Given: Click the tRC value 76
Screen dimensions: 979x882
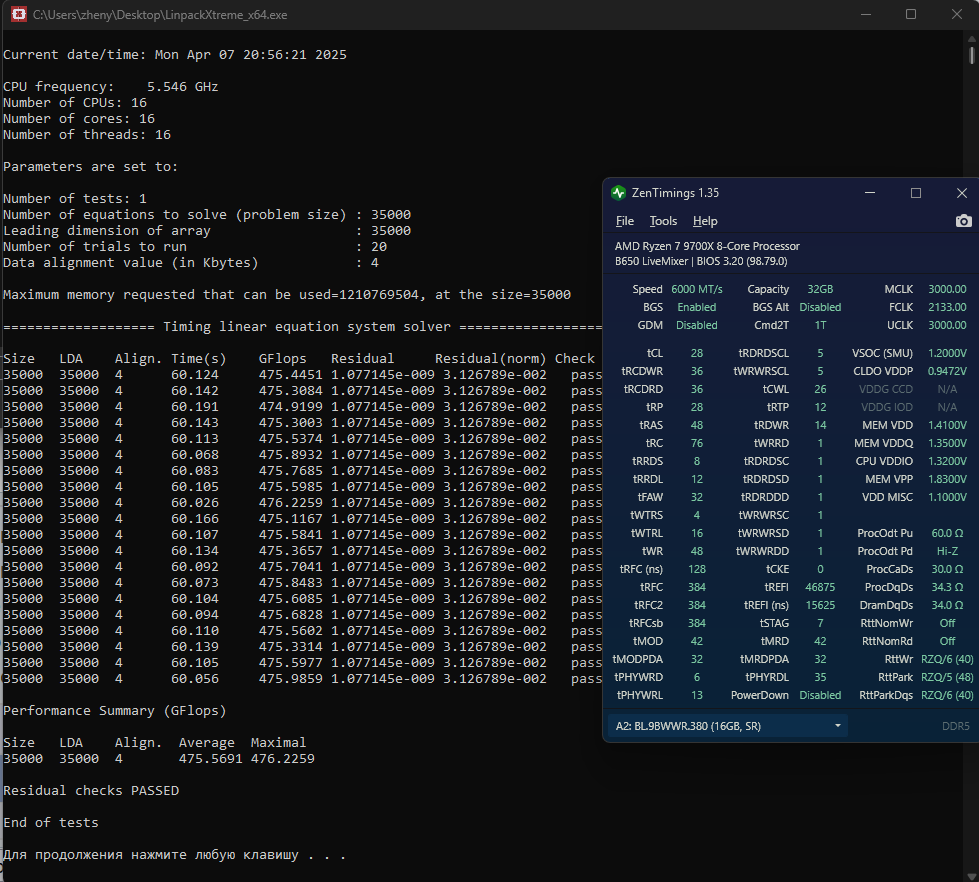Looking at the screenshot, I should click(697, 443).
